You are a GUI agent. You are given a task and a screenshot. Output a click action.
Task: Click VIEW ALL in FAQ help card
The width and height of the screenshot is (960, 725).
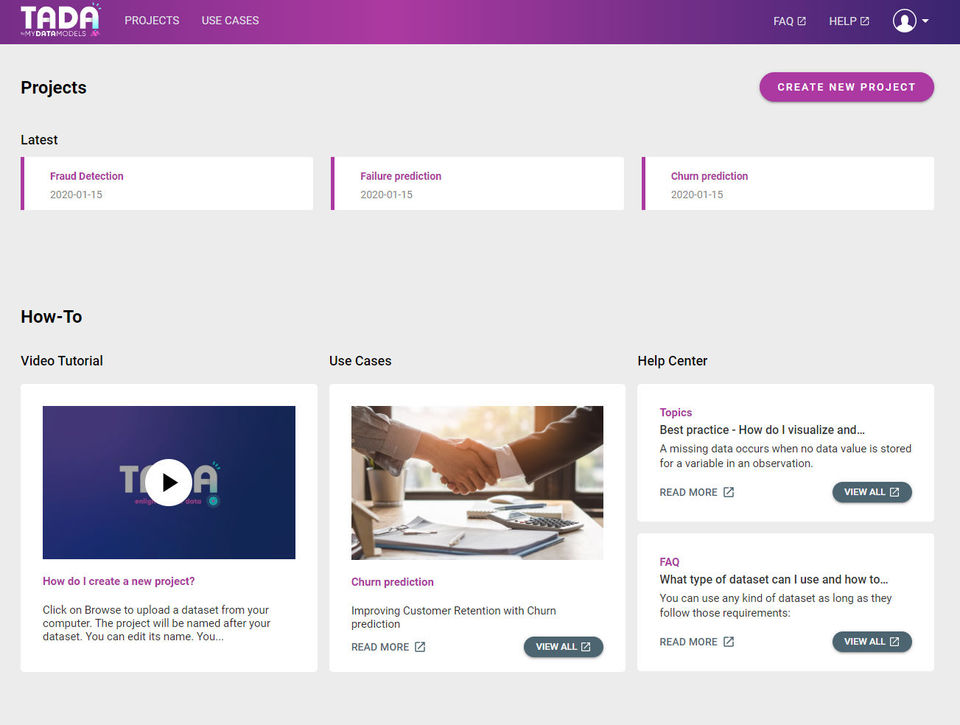[872, 641]
